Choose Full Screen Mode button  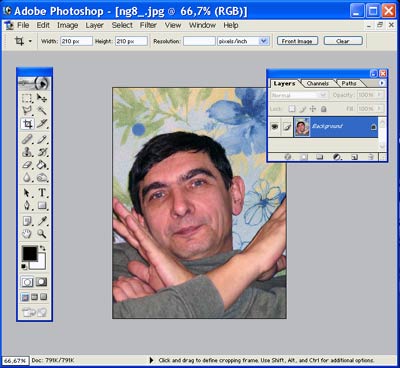[x=43, y=297]
